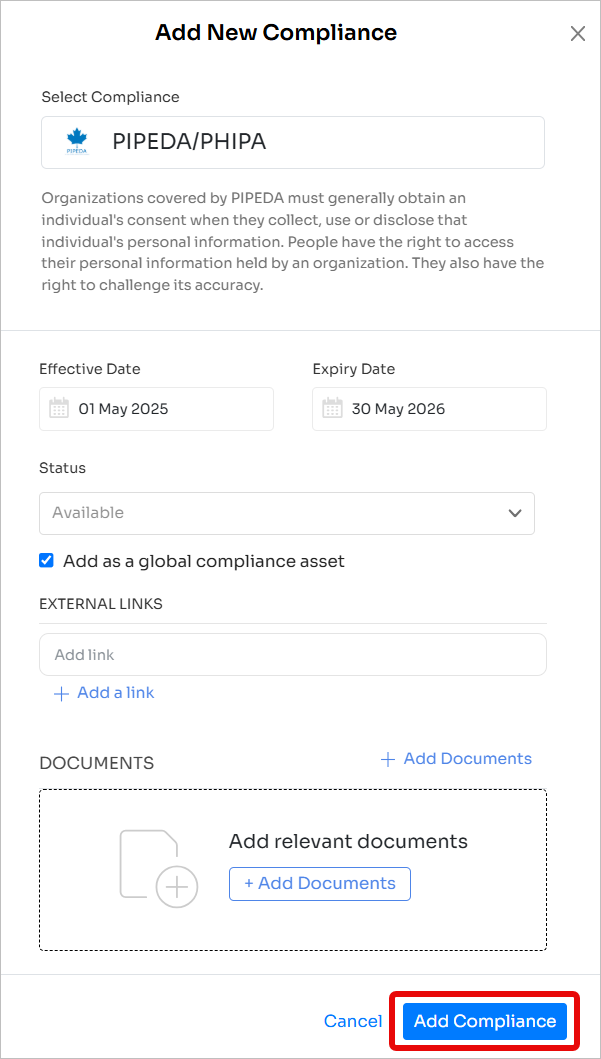Image resolution: width=601 pixels, height=1059 pixels.
Task: Uncheck Add as a global compliance asset
Action: pos(47,561)
